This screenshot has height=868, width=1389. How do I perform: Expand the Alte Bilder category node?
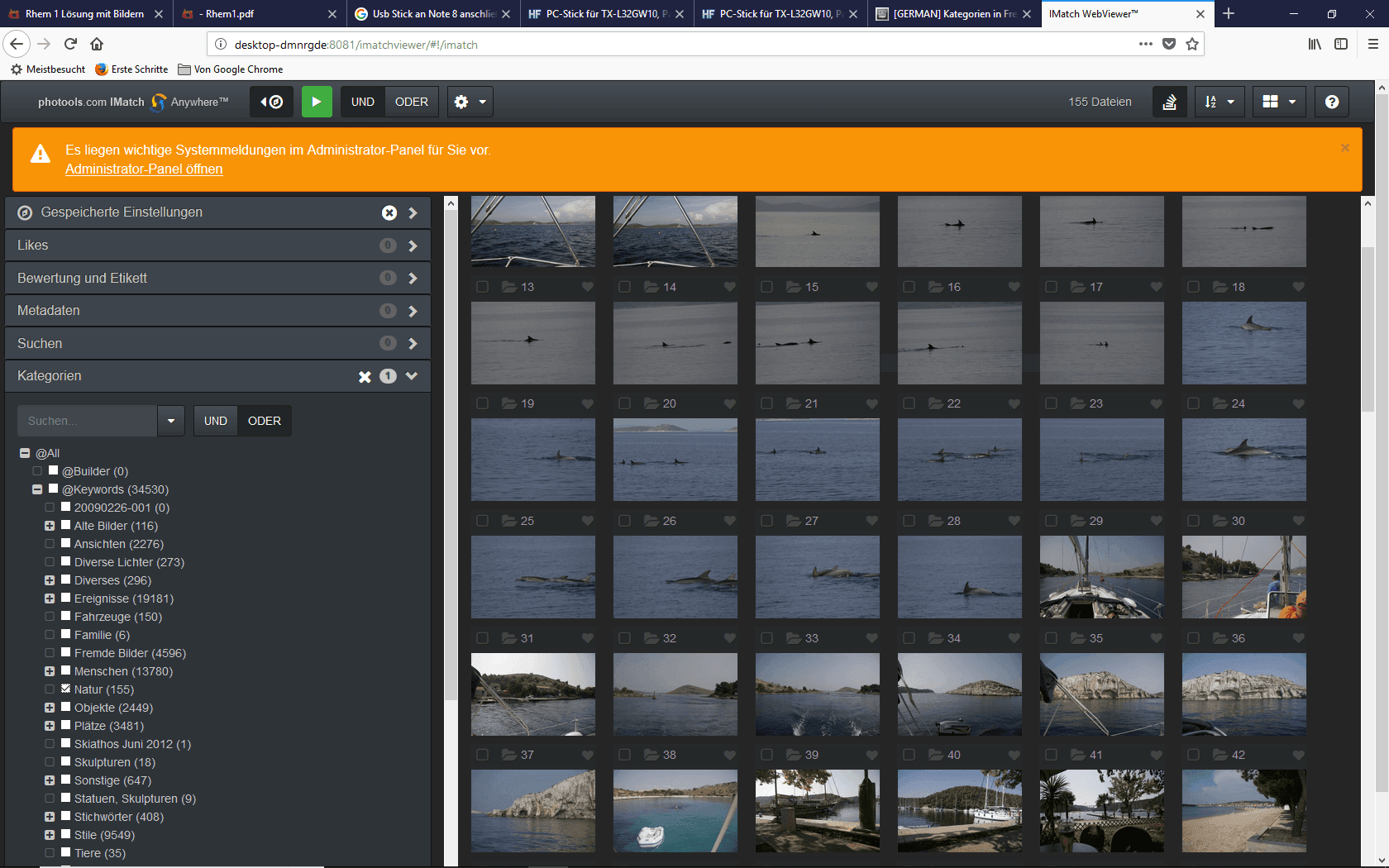(50, 526)
